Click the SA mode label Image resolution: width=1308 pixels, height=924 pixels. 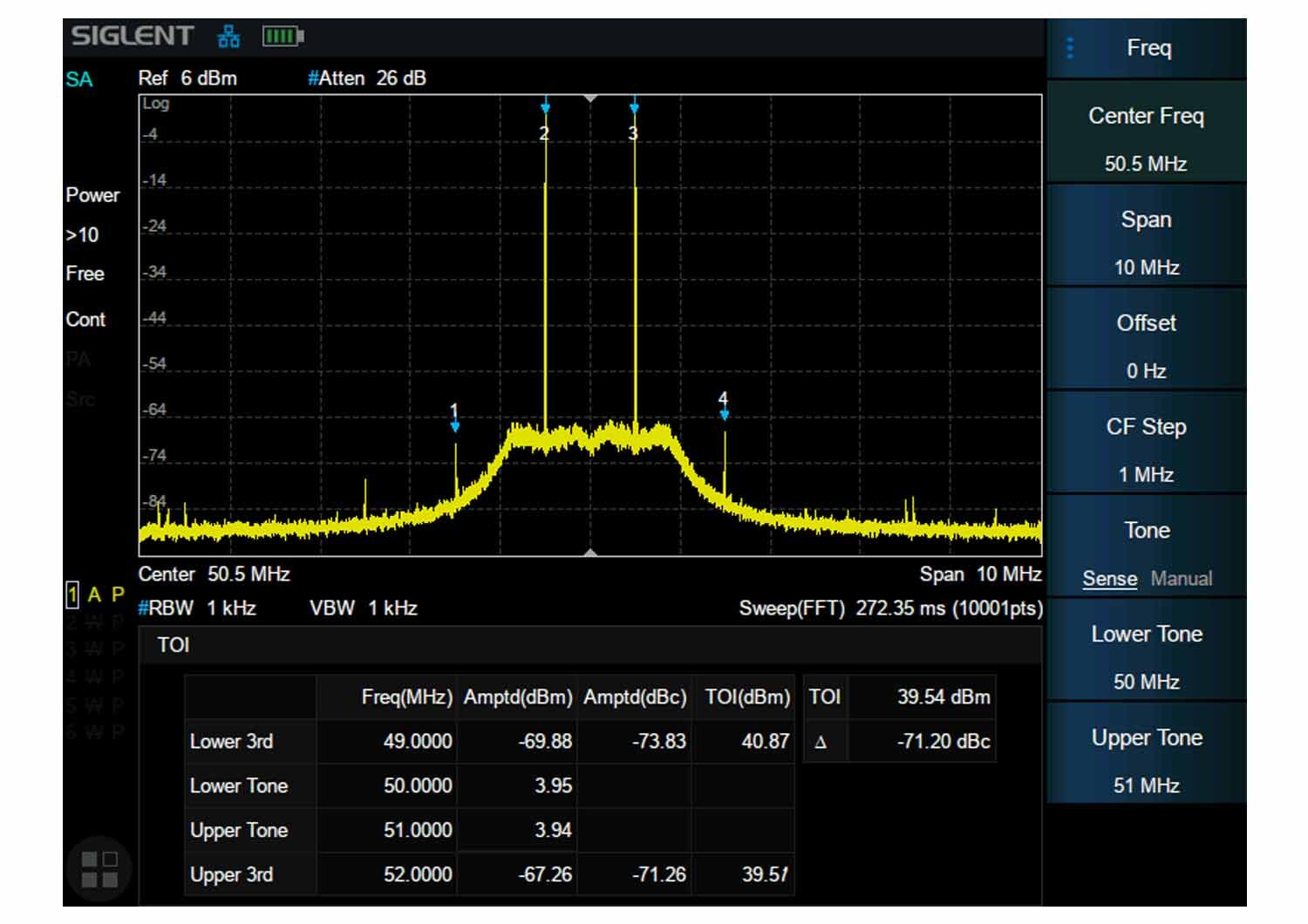(78, 79)
